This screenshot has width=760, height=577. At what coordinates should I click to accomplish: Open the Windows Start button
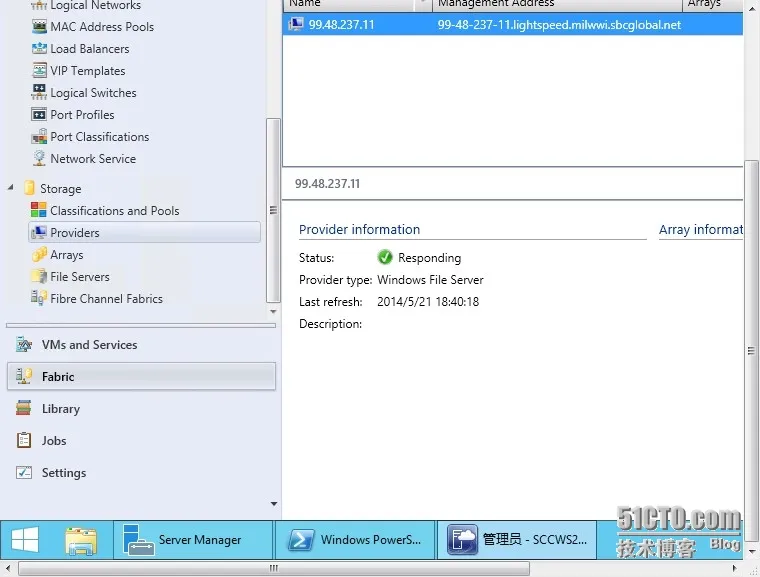point(25,540)
